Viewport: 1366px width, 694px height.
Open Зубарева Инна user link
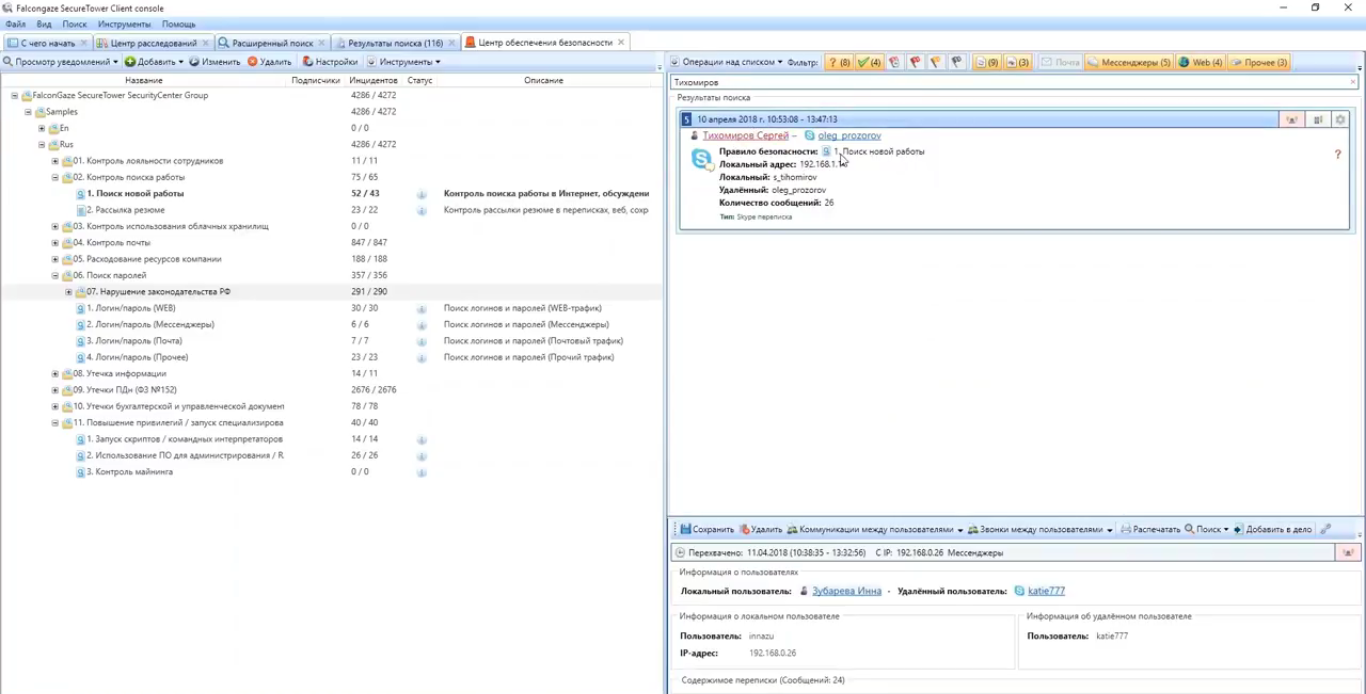(846, 591)
